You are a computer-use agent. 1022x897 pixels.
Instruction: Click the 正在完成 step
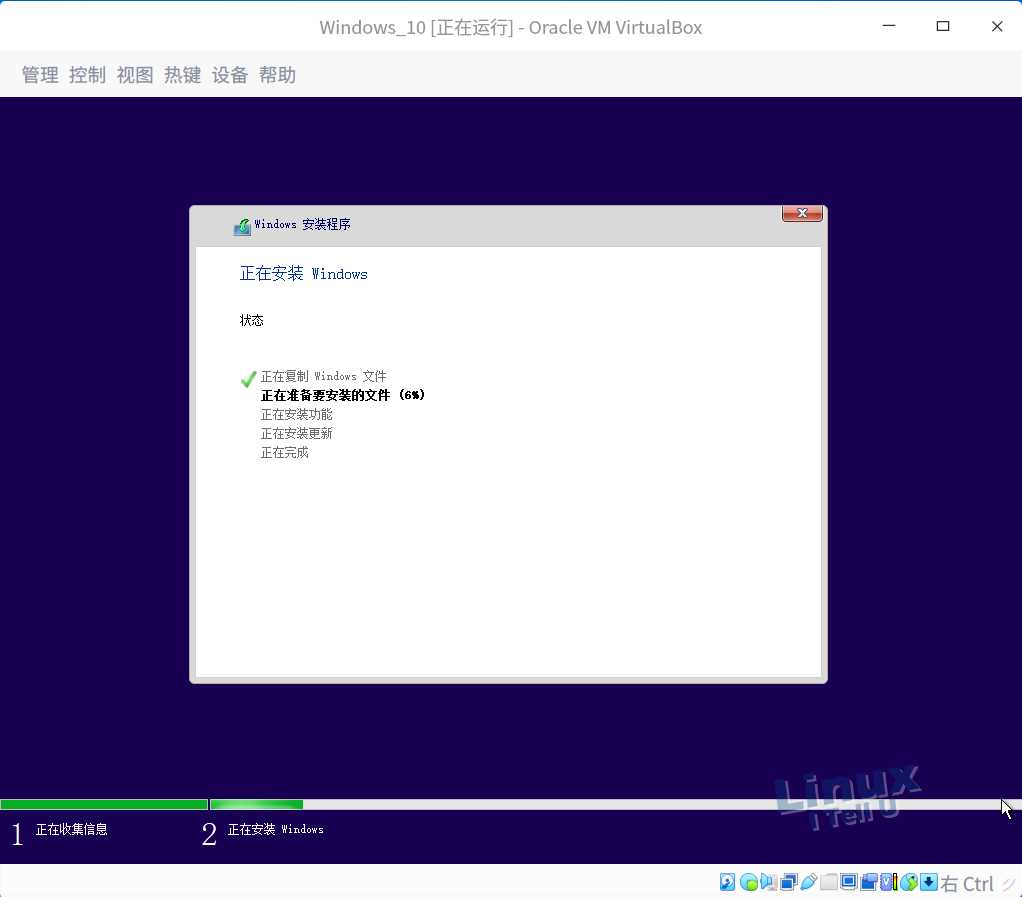pos(285,452)
